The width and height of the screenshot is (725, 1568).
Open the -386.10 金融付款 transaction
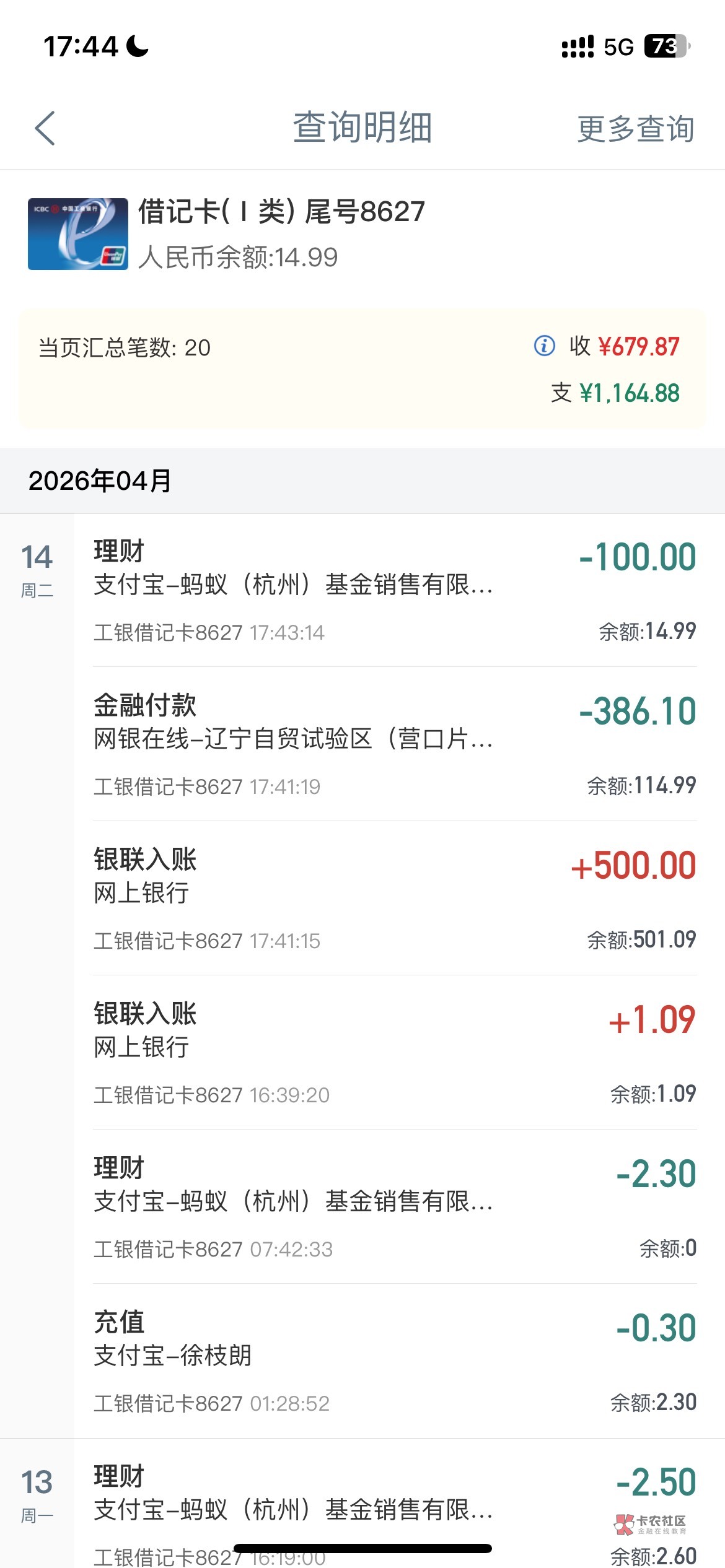tap(394, 744)
